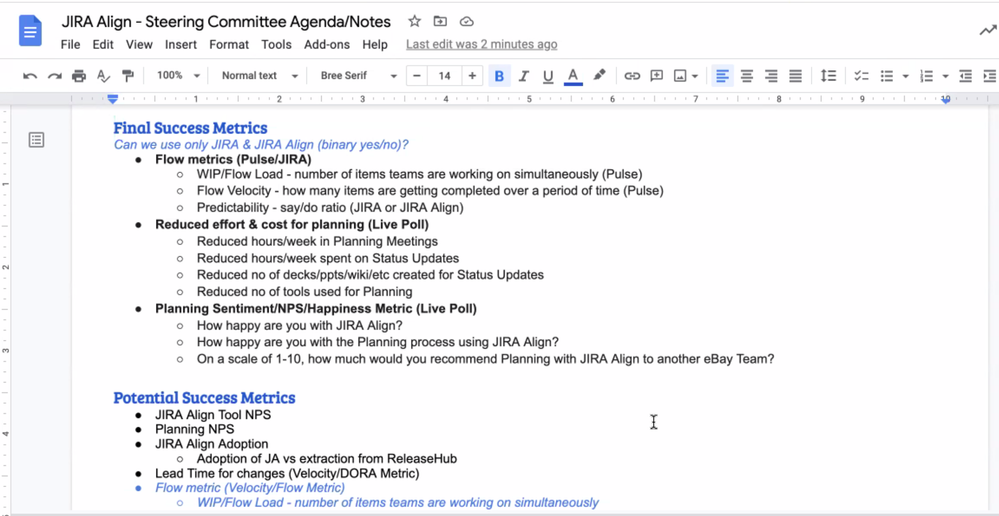Set justified text alignment
999x516 pixels.
click(x=795, y=76)
